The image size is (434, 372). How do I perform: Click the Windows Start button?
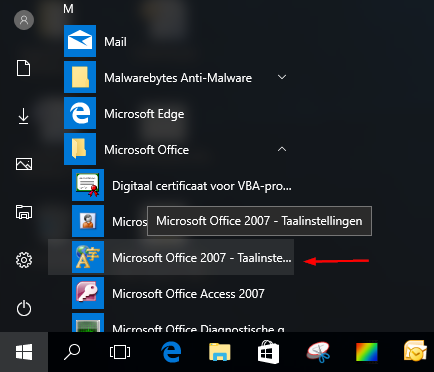(x=24, y=352)
